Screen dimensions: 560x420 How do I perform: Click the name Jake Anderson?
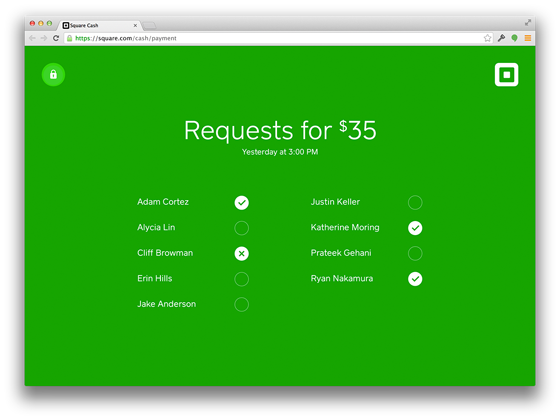point(166,304)
